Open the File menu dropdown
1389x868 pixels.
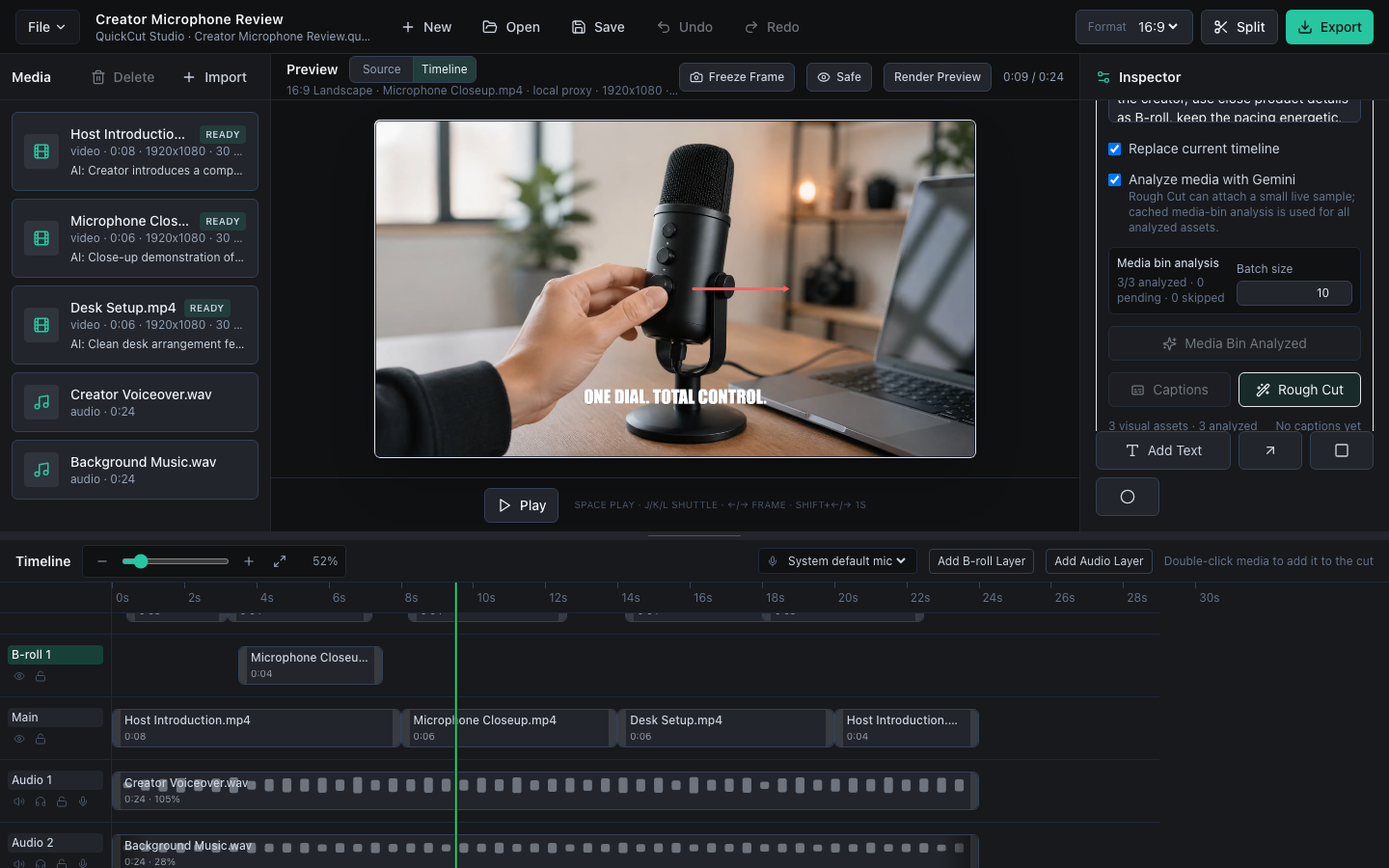47,27
